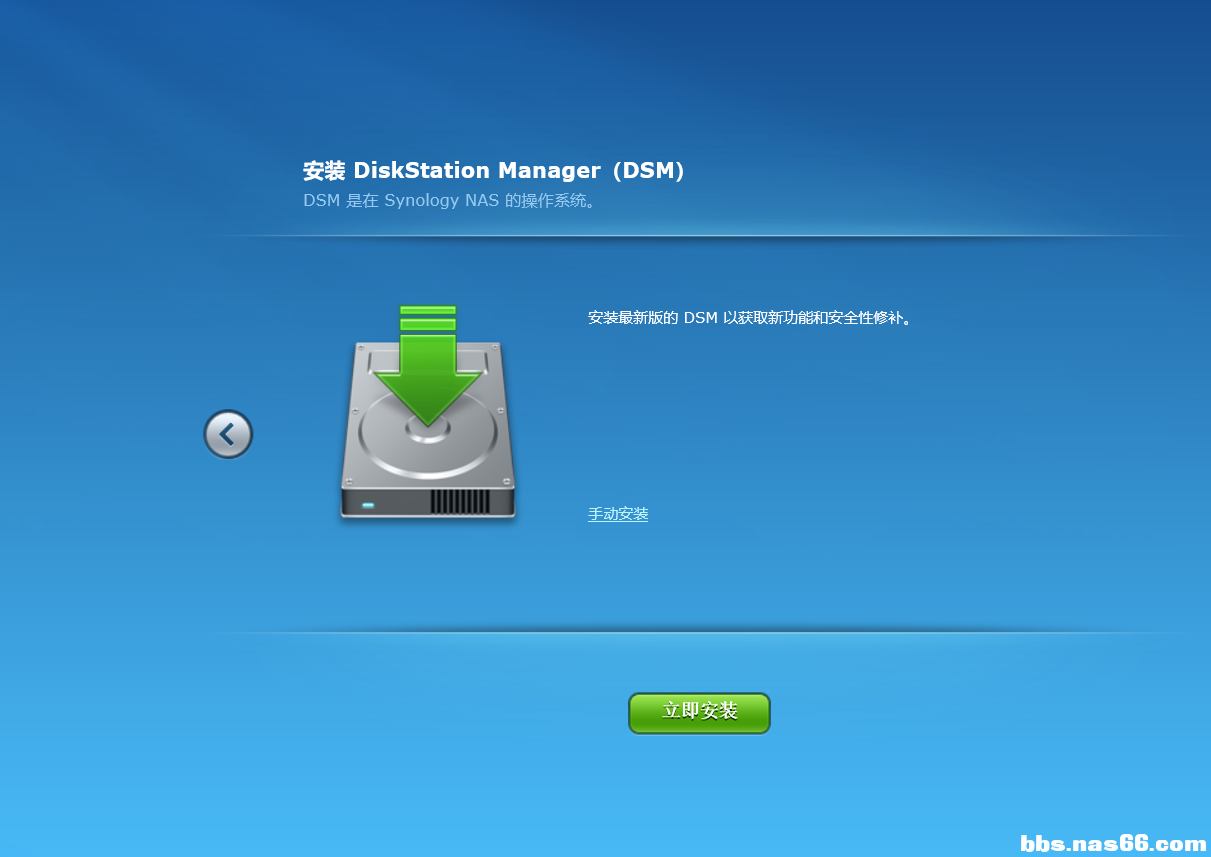This screenshot has width=1211, height=857.
Task: Click the bbs.nas66.com watermark
Action: 1113,843
